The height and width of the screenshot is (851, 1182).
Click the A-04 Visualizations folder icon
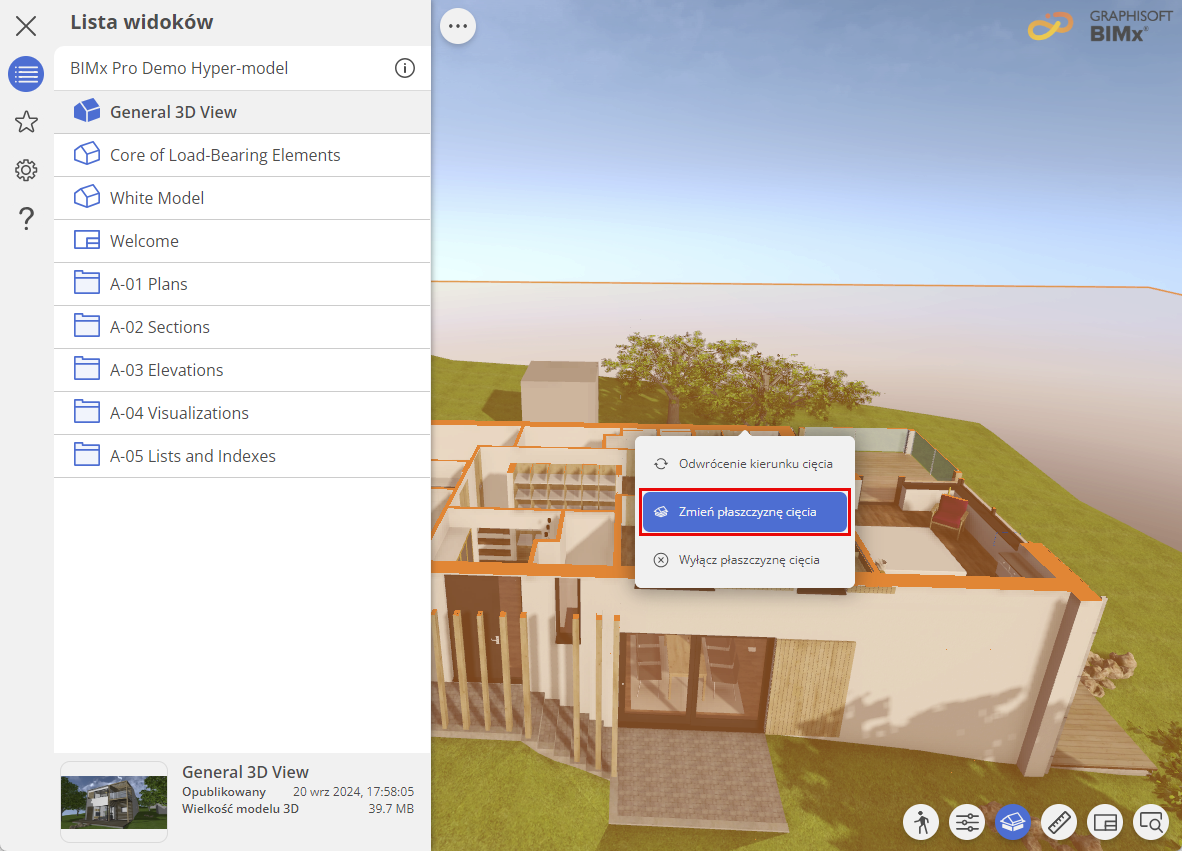(87, 412)
